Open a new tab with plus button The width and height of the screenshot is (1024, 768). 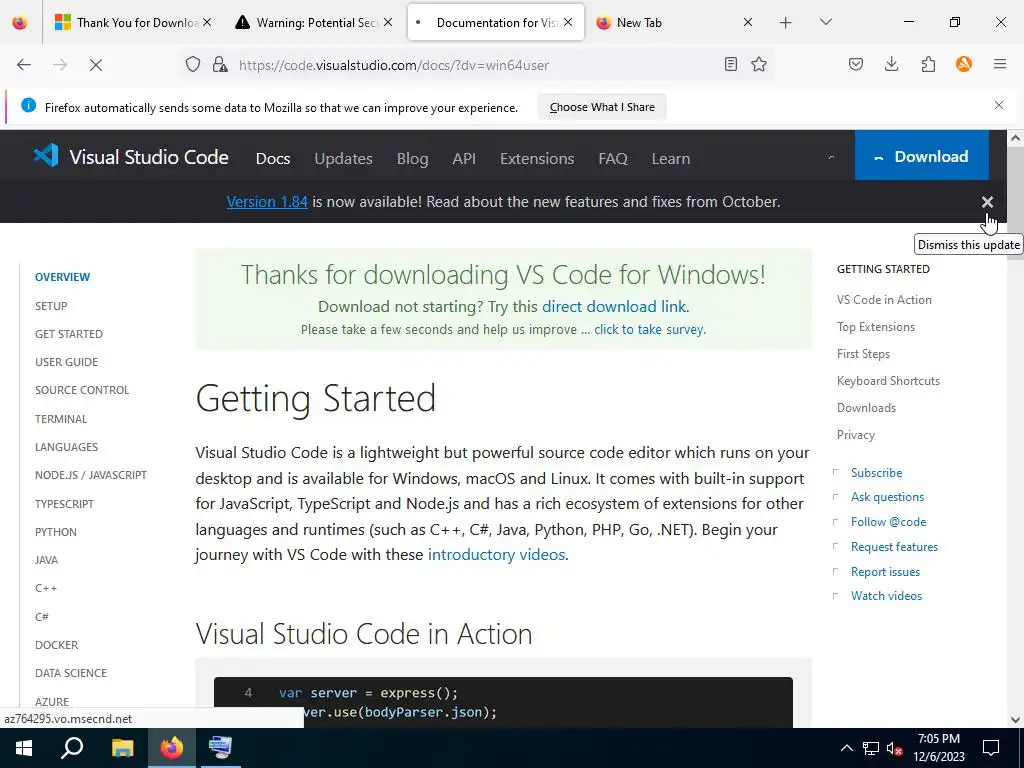coord(786,23)
